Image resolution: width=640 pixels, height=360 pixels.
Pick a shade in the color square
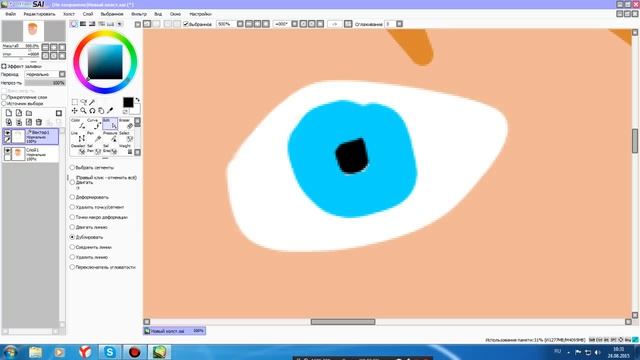coord(105,62)
